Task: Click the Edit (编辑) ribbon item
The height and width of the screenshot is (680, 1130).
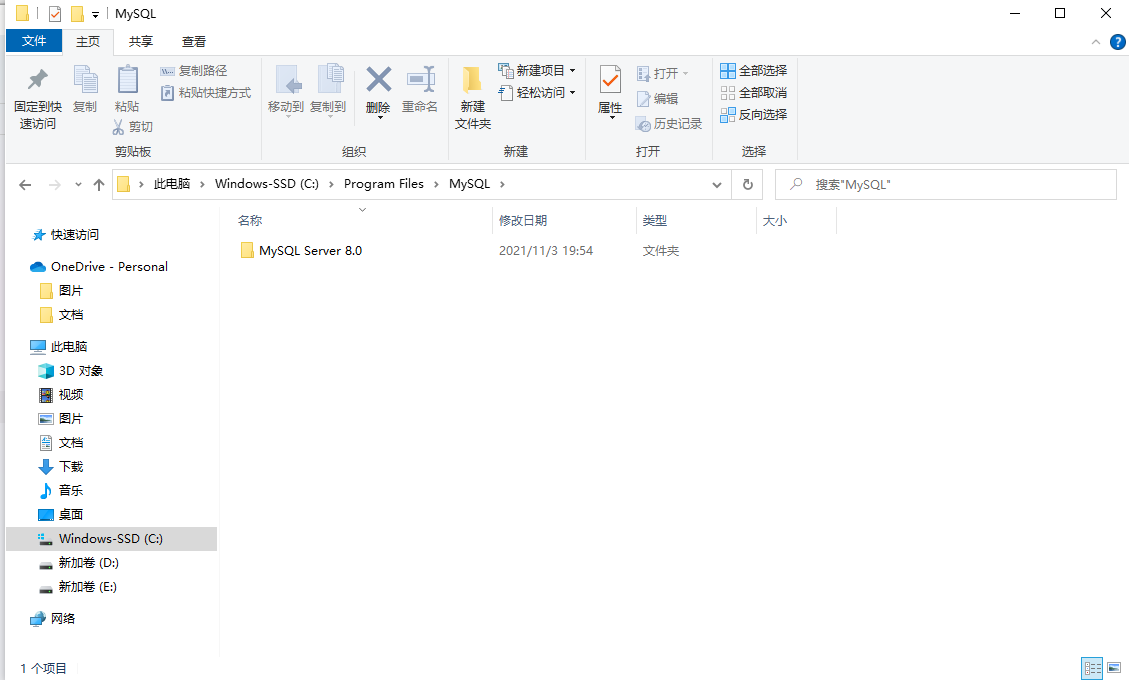Action: (657, 99)
